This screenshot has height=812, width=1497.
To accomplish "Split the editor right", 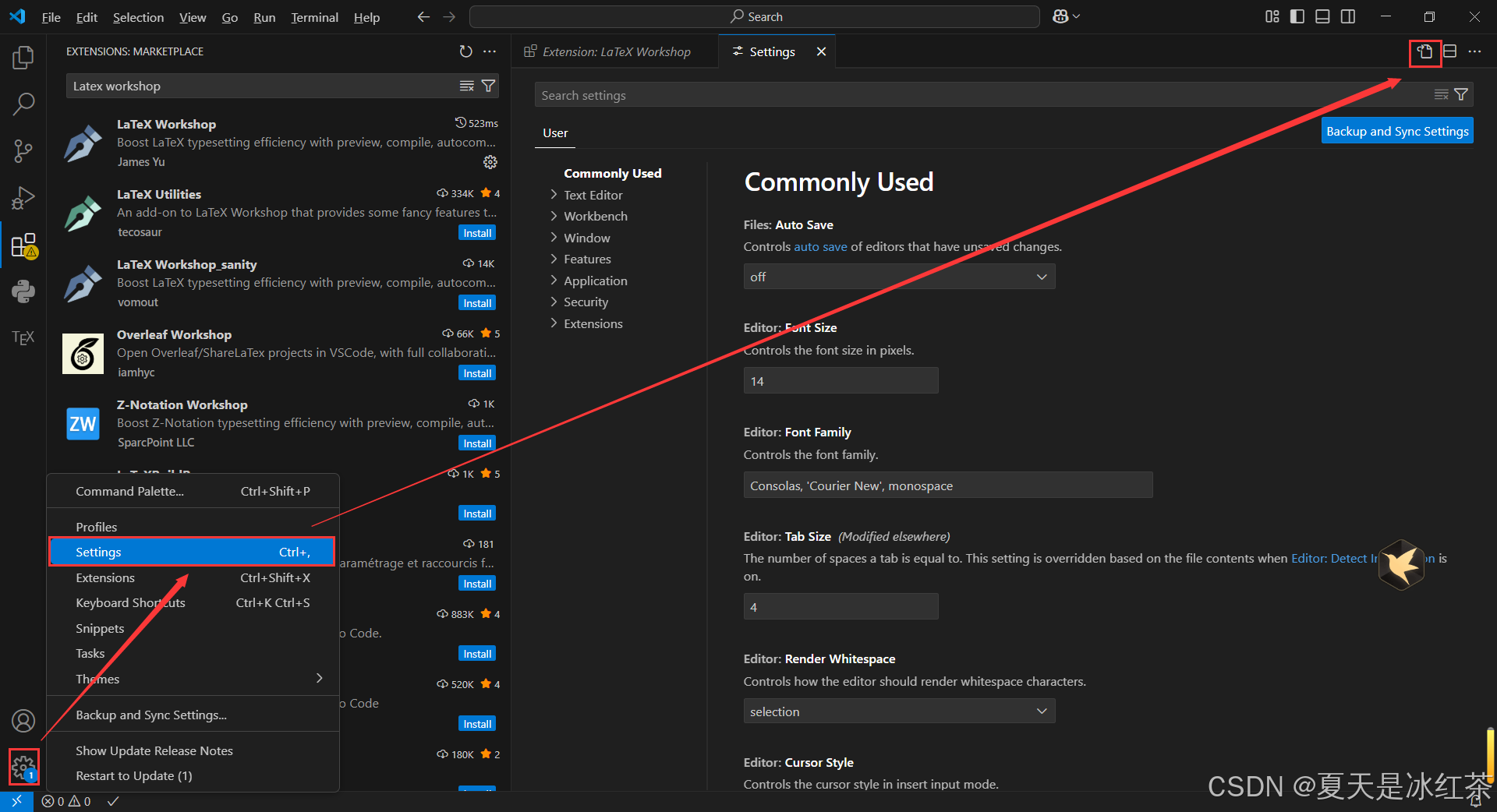I will pos(1449,51).
